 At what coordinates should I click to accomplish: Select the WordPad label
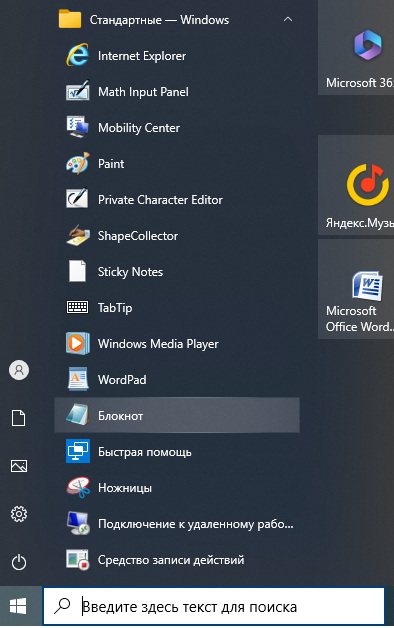(122, 380)
